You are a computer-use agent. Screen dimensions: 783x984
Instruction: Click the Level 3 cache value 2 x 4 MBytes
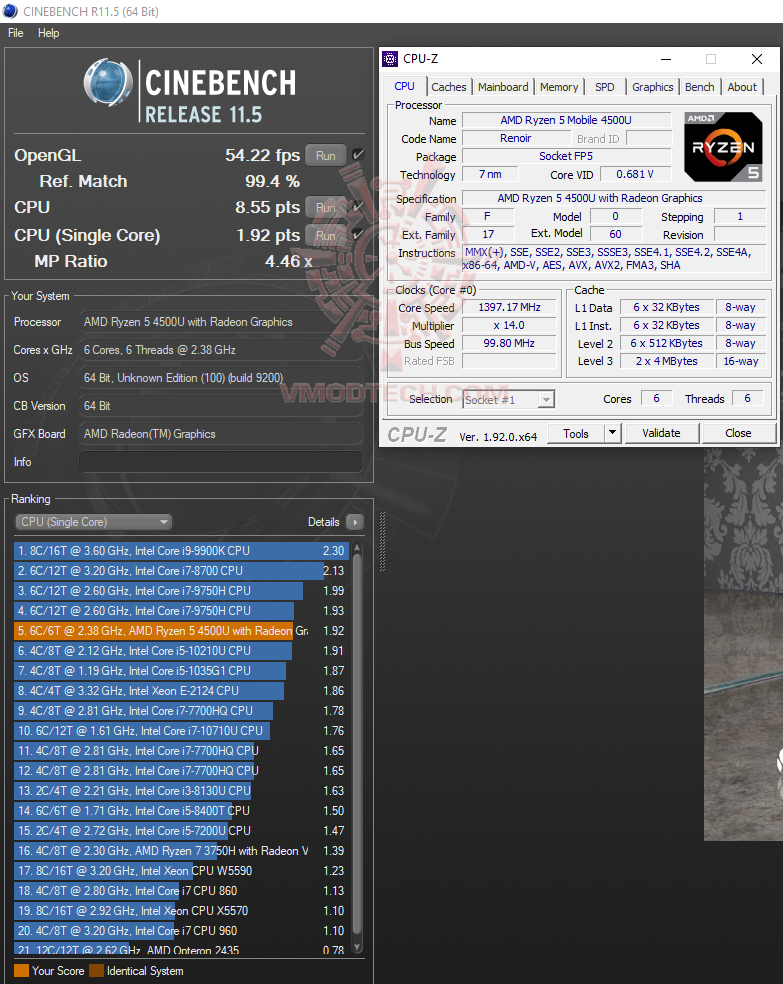tap(667, 361)
